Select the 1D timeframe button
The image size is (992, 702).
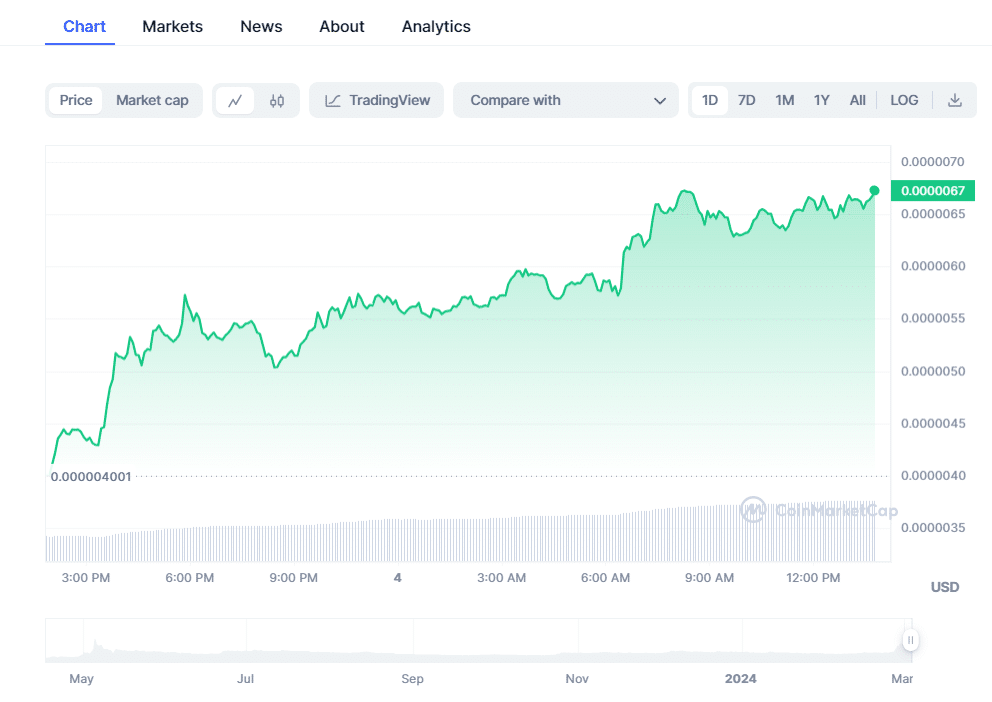(710, 100)
